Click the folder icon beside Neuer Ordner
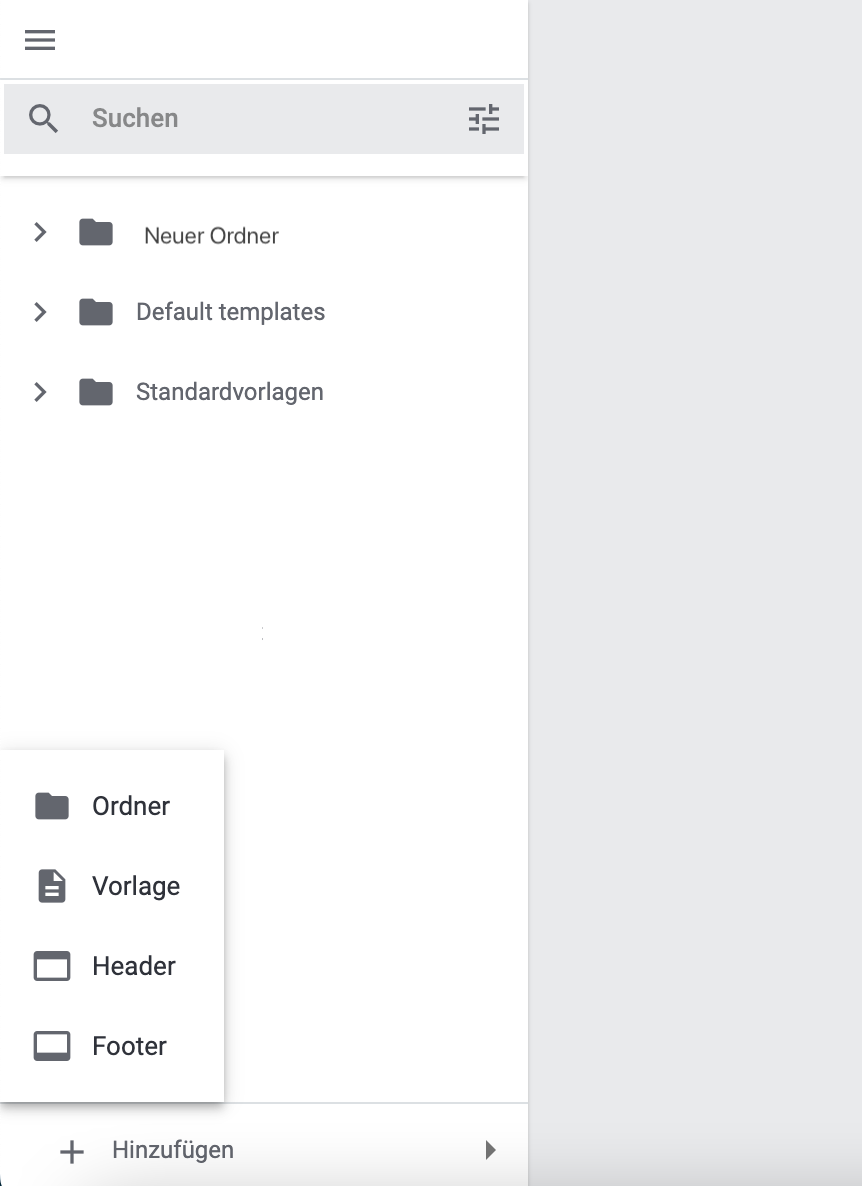Image resolution: width=862 pixels, height=1186 pixels. point(96,233)
